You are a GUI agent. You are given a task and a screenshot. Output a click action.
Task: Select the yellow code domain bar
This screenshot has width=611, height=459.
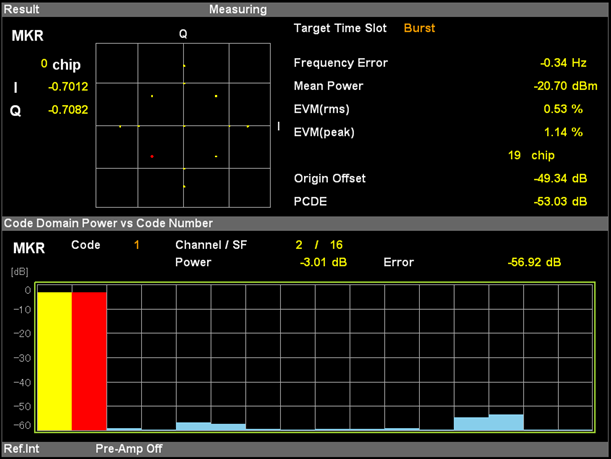(x=54, y=361)
